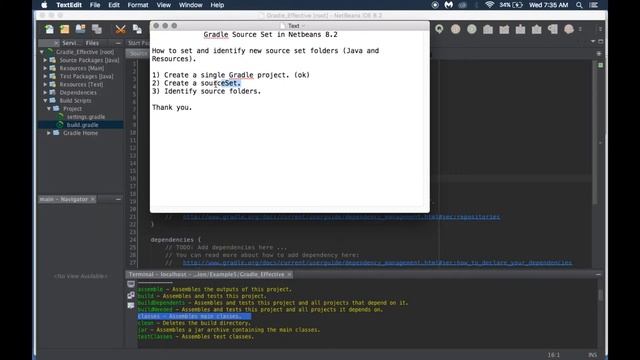
Task: Open Spotlight search in menu bar
Action: tap(579, 5)
